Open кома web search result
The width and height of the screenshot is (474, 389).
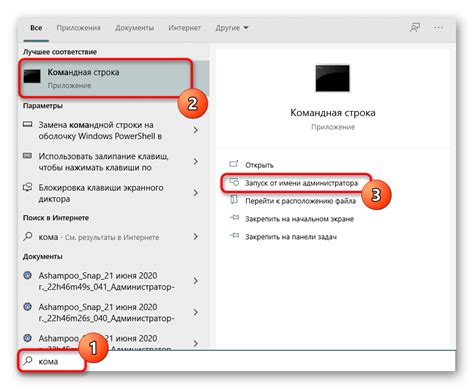click(x=99, y=237)
